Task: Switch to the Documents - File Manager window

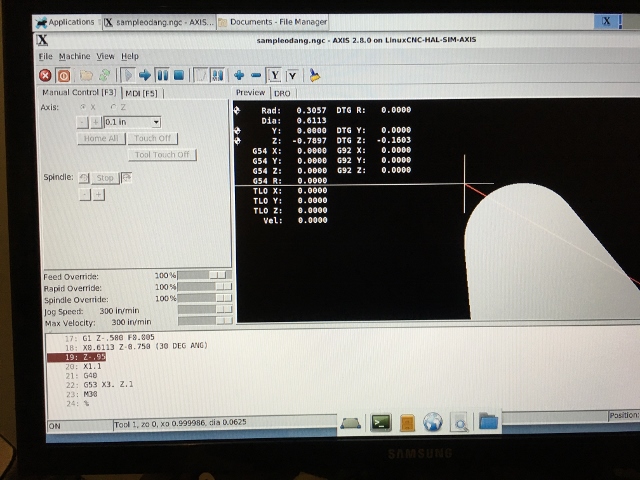Action: (x=273, y=22)
